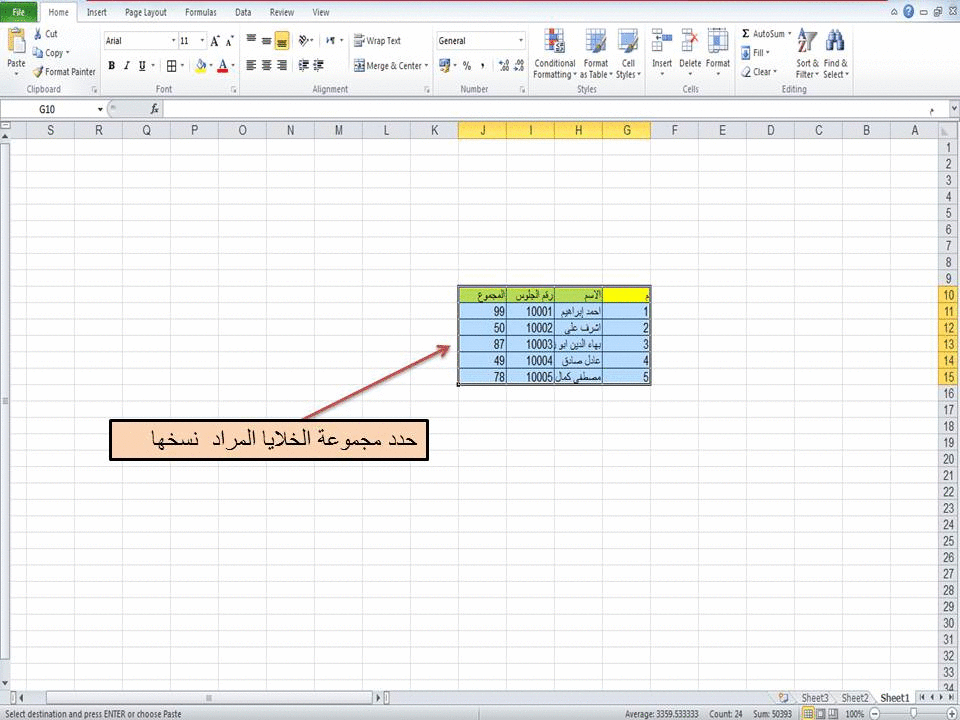Switch to the Data tab

(x=243, y=12)
